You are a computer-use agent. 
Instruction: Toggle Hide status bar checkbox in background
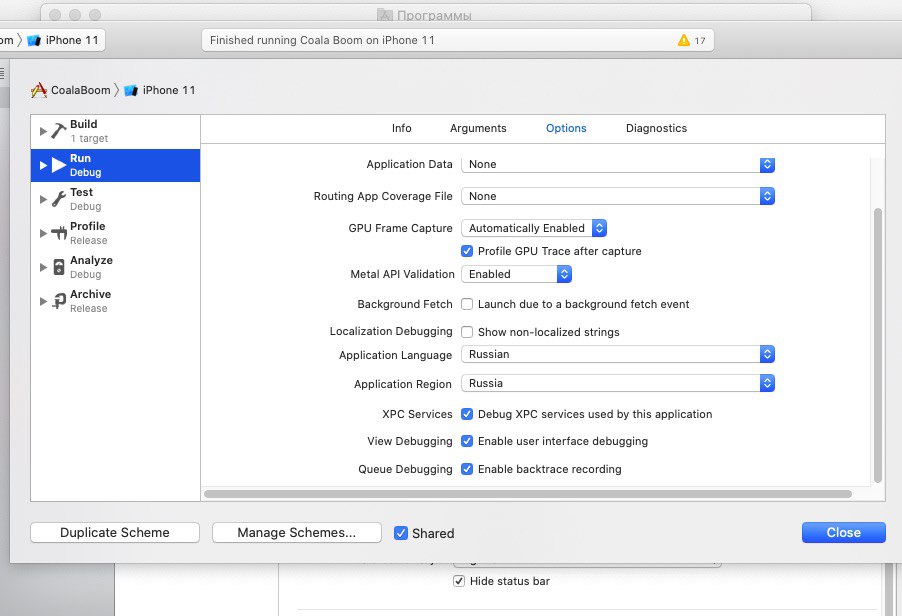click(x=458, y=581)
